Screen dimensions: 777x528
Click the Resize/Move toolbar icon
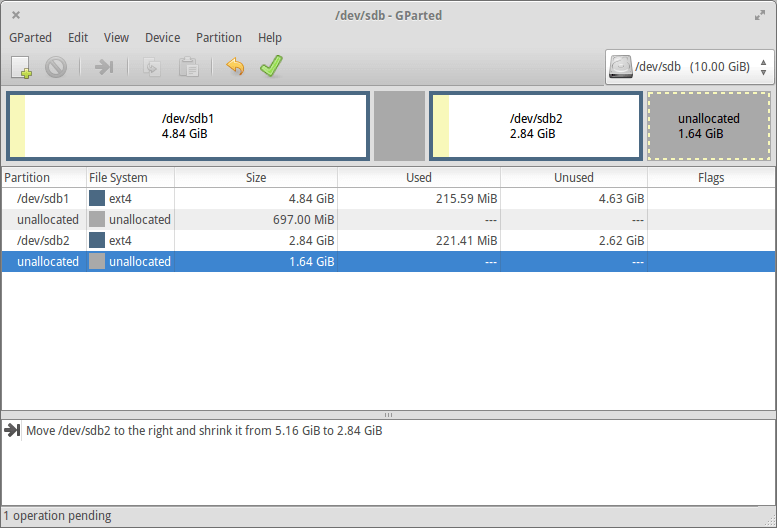coord(104,67)
